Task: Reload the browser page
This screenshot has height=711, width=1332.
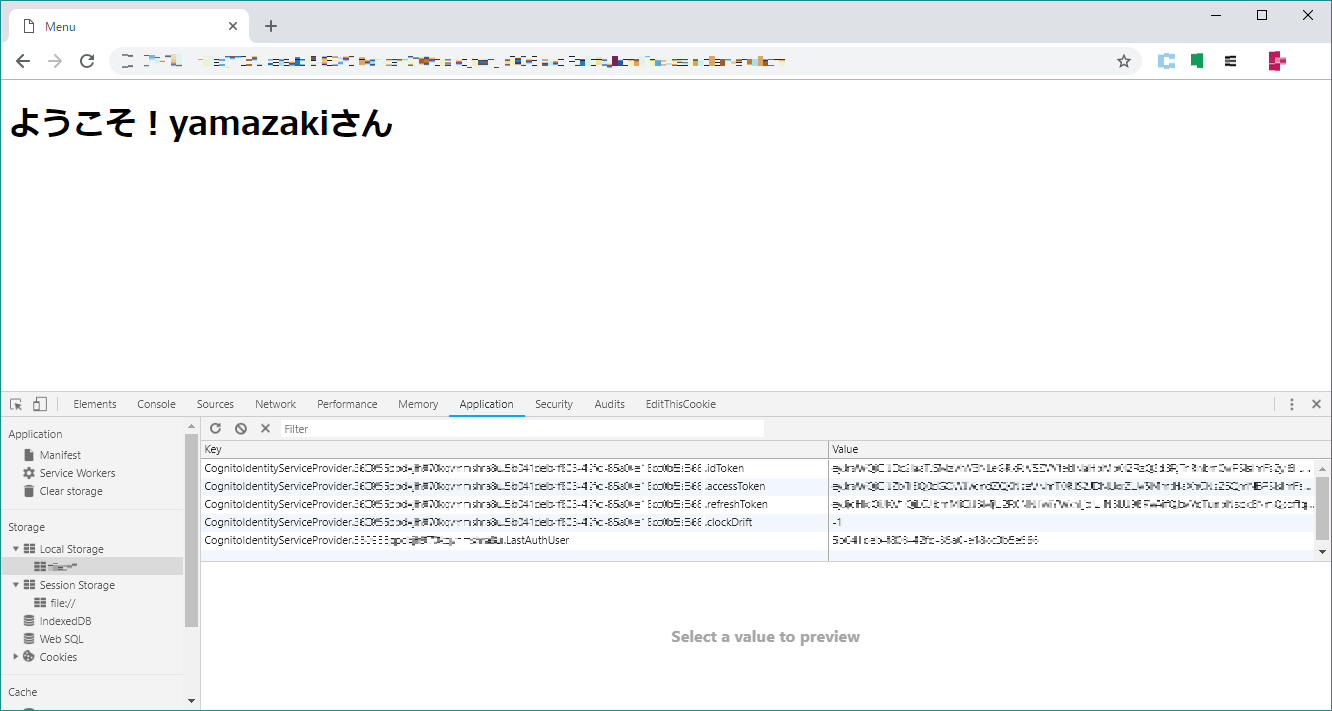Action: click(x=87, y=61)
